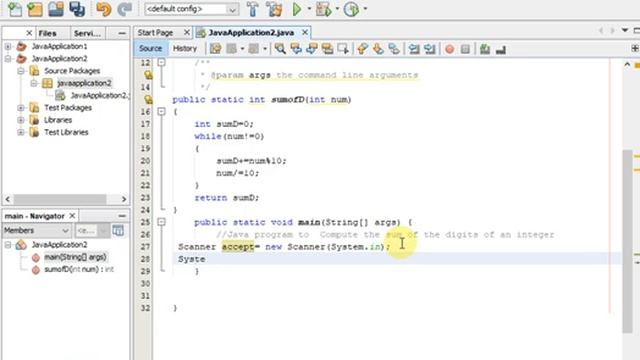Viewport: 640px width, 360px height.
Task: Collapse JavaApplication2 project in Projects tree
Action: click(8, 59)
